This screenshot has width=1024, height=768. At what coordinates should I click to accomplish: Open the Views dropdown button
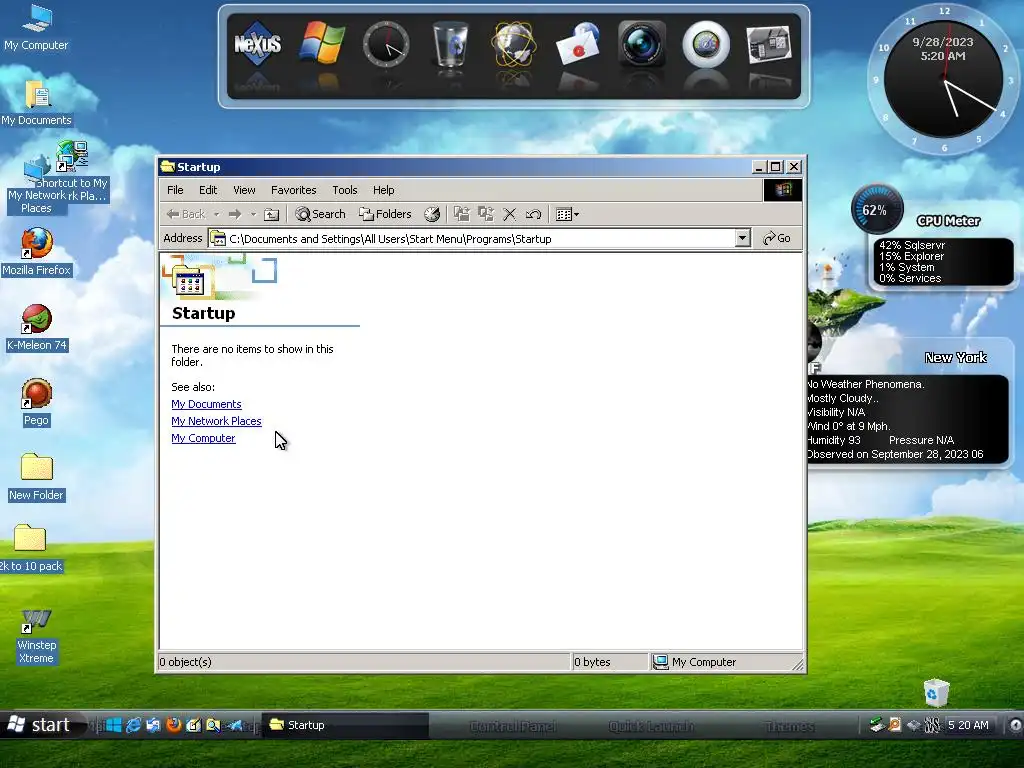pos(567,214)
